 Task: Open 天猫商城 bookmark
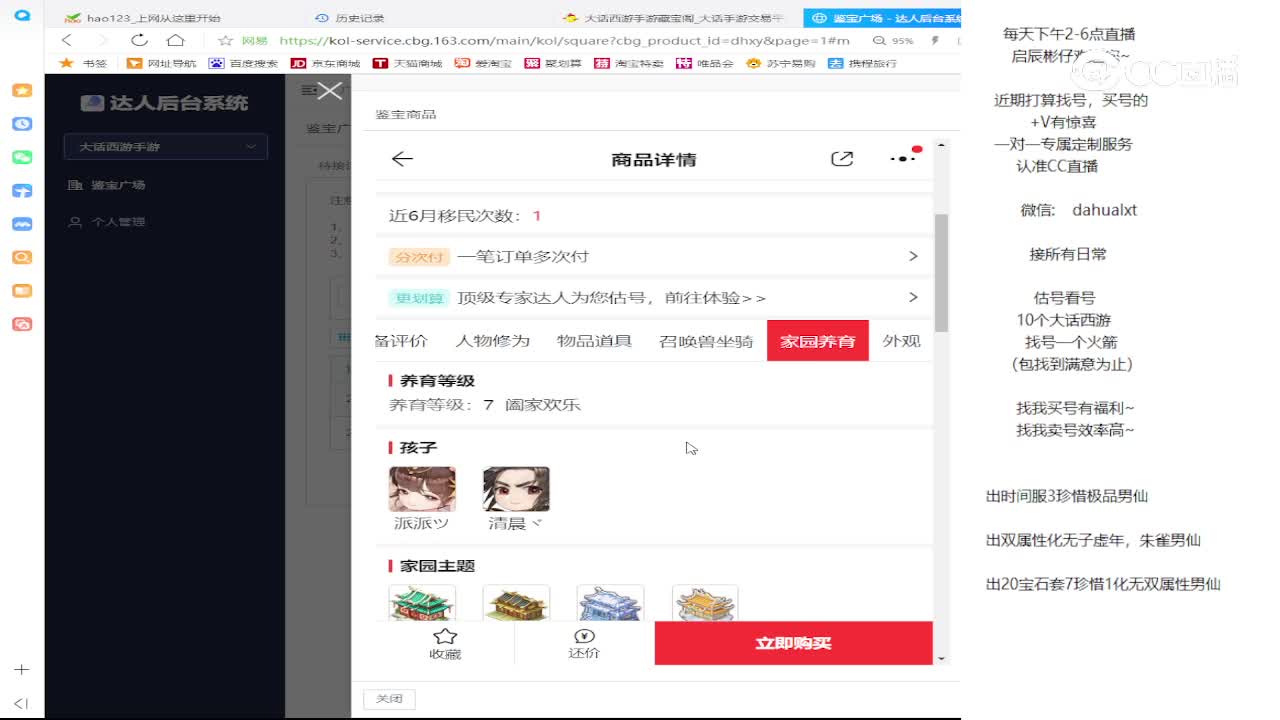pyautogui.click(x=407, y=63)
